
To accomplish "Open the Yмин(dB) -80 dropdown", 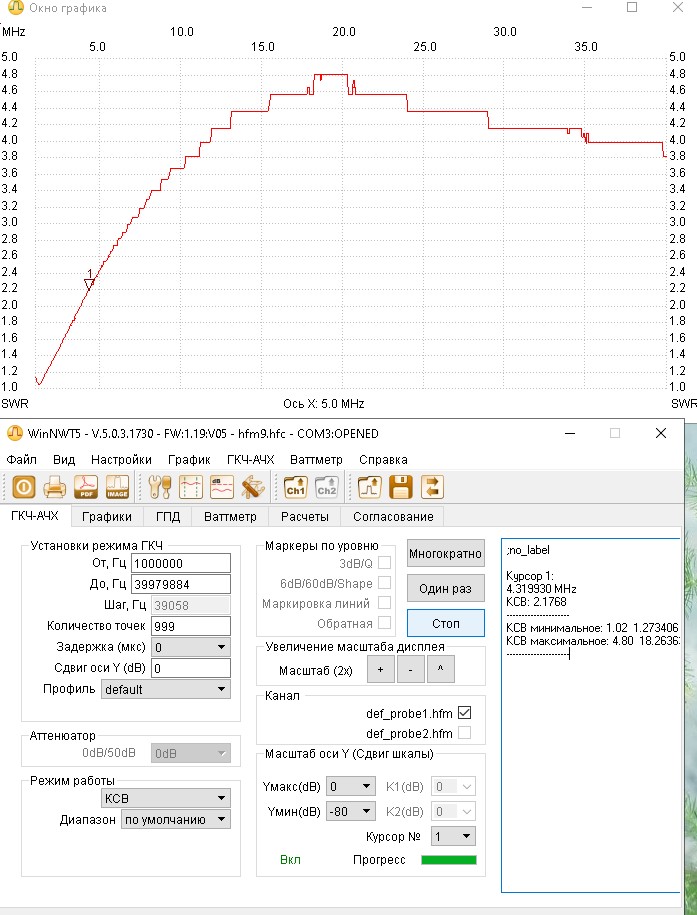I will [350, 811].
